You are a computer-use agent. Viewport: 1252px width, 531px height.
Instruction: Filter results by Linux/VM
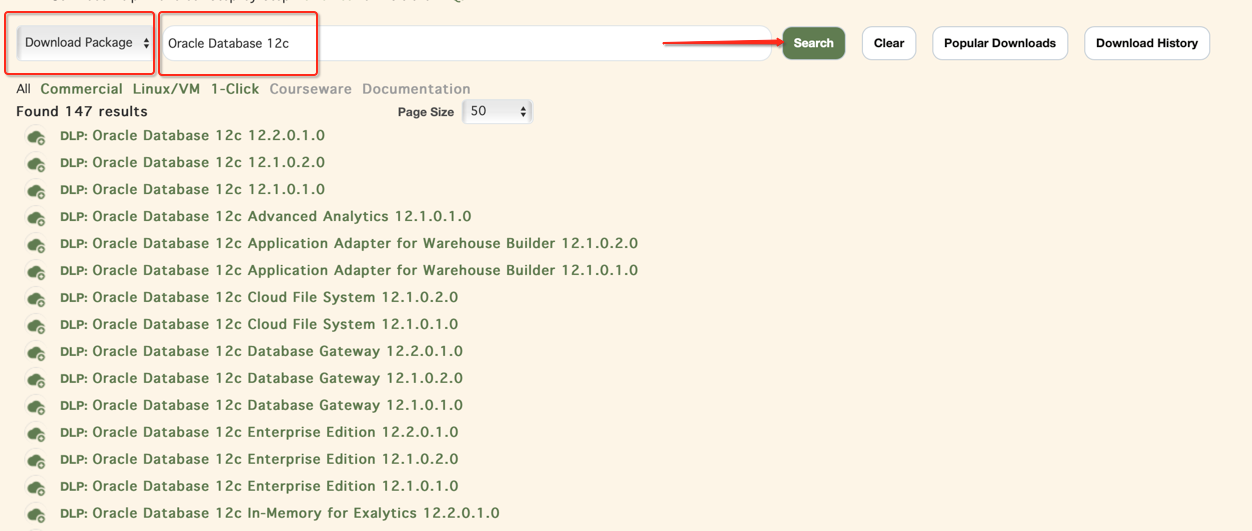pyautogui.click(x=166, y=89)
